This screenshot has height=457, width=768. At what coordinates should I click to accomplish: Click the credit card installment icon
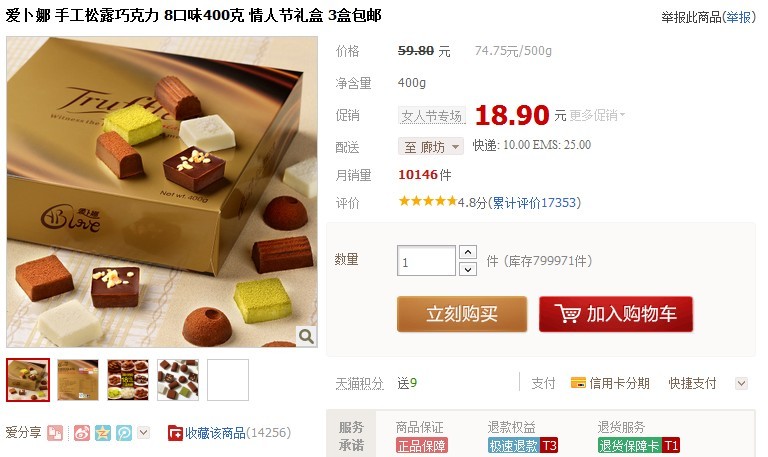[578, 383]
